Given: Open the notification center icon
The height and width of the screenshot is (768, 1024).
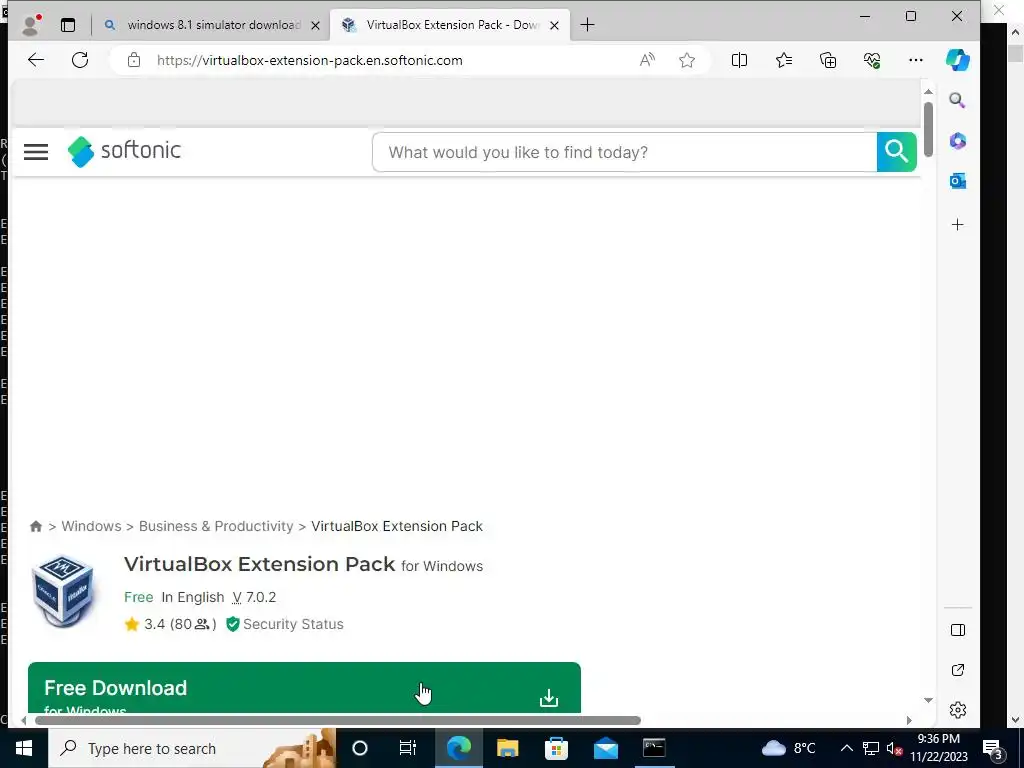Looking at the screenshot, I should [993, 749].
